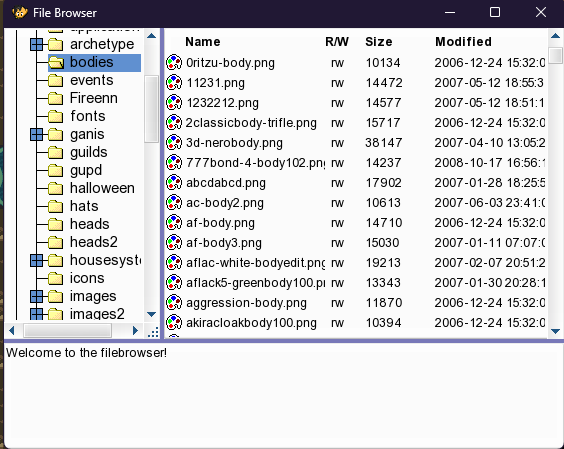Click the image icon beside 11231.png
The image size is (564, 449).
pyautogui.click(x=174, y=83)
